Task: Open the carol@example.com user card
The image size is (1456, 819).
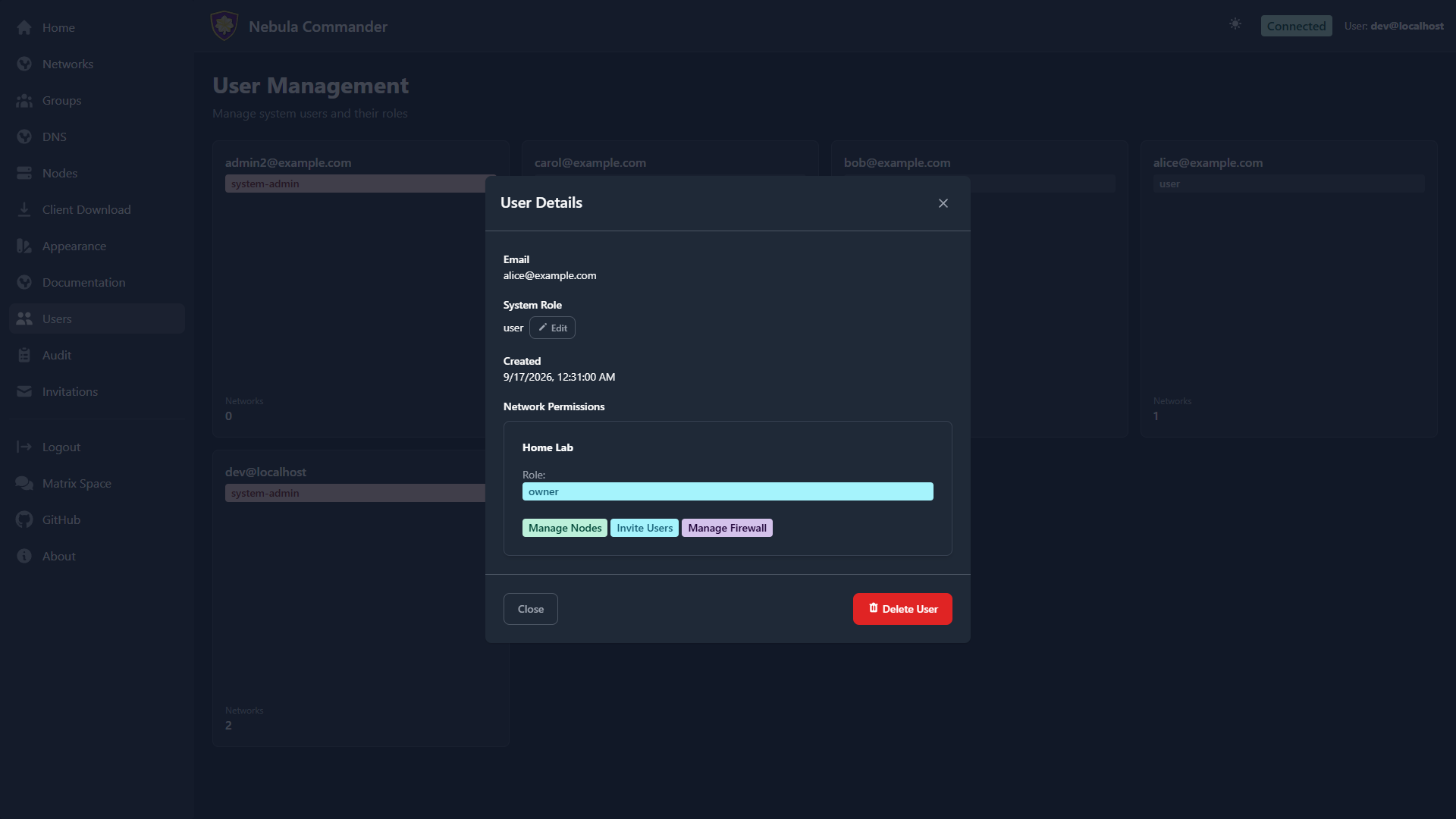Action: pos(670,158)
